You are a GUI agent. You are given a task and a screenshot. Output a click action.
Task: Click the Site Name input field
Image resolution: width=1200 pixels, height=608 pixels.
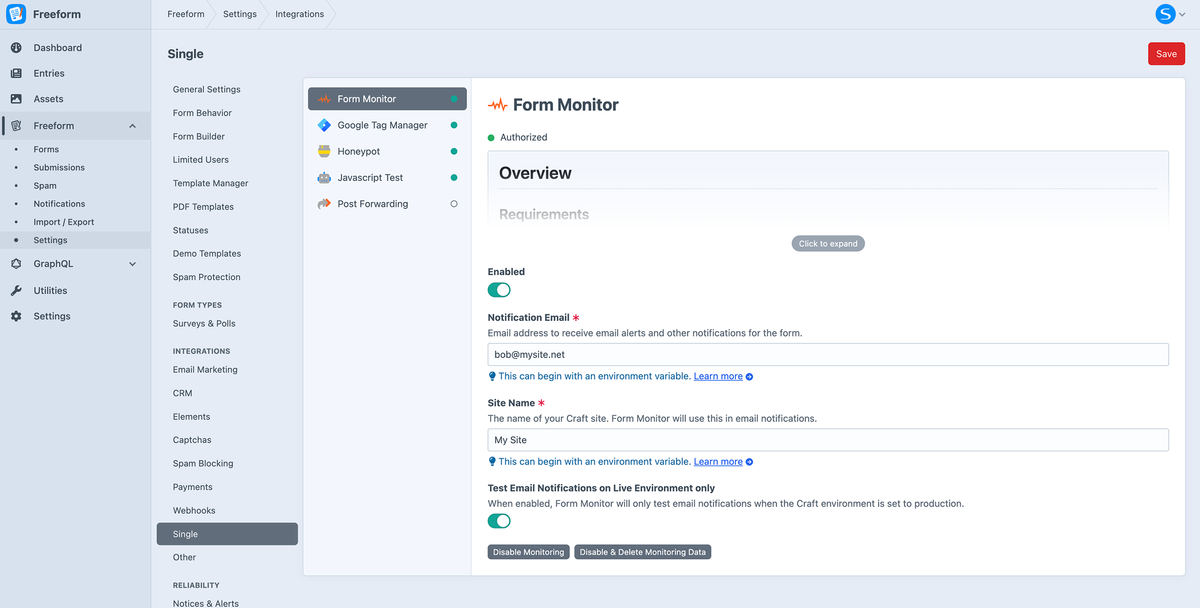pos(828,440)
